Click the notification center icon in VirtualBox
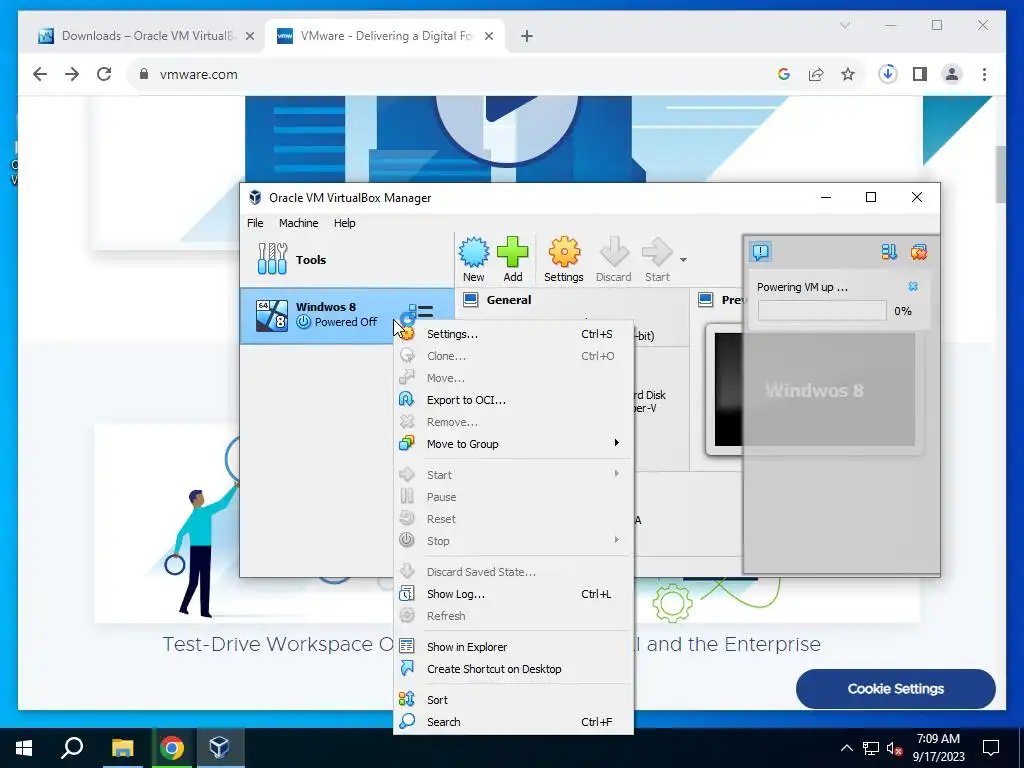 pos(761,251)
